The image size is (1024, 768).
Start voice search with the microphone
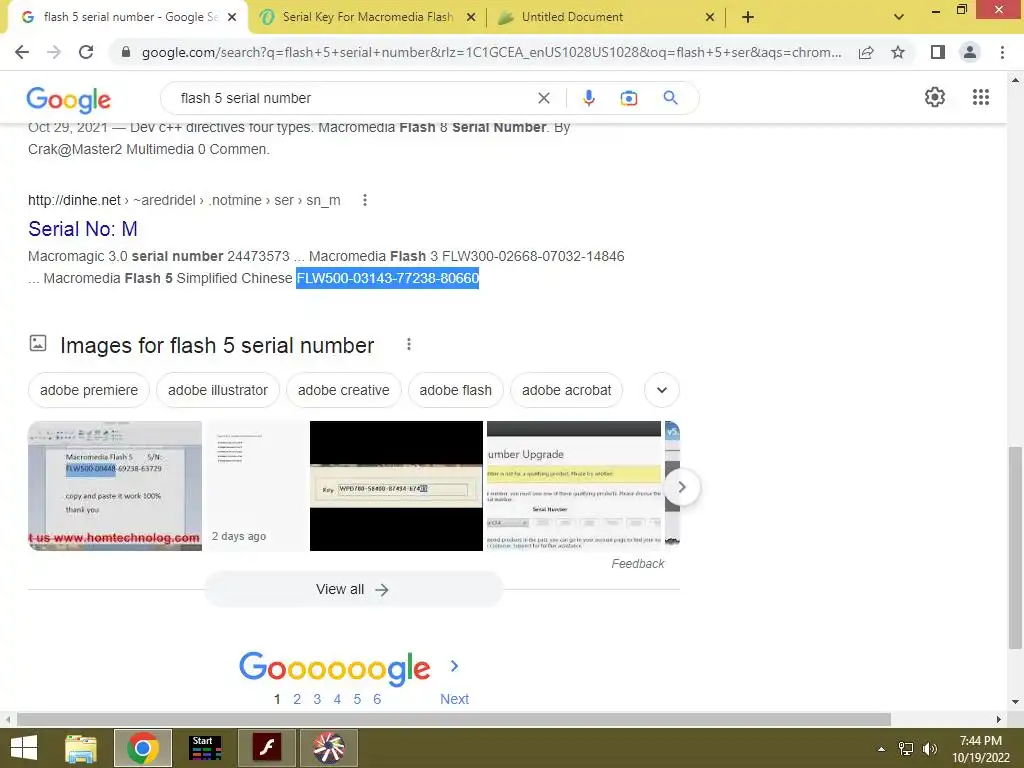tap(588, 98)
